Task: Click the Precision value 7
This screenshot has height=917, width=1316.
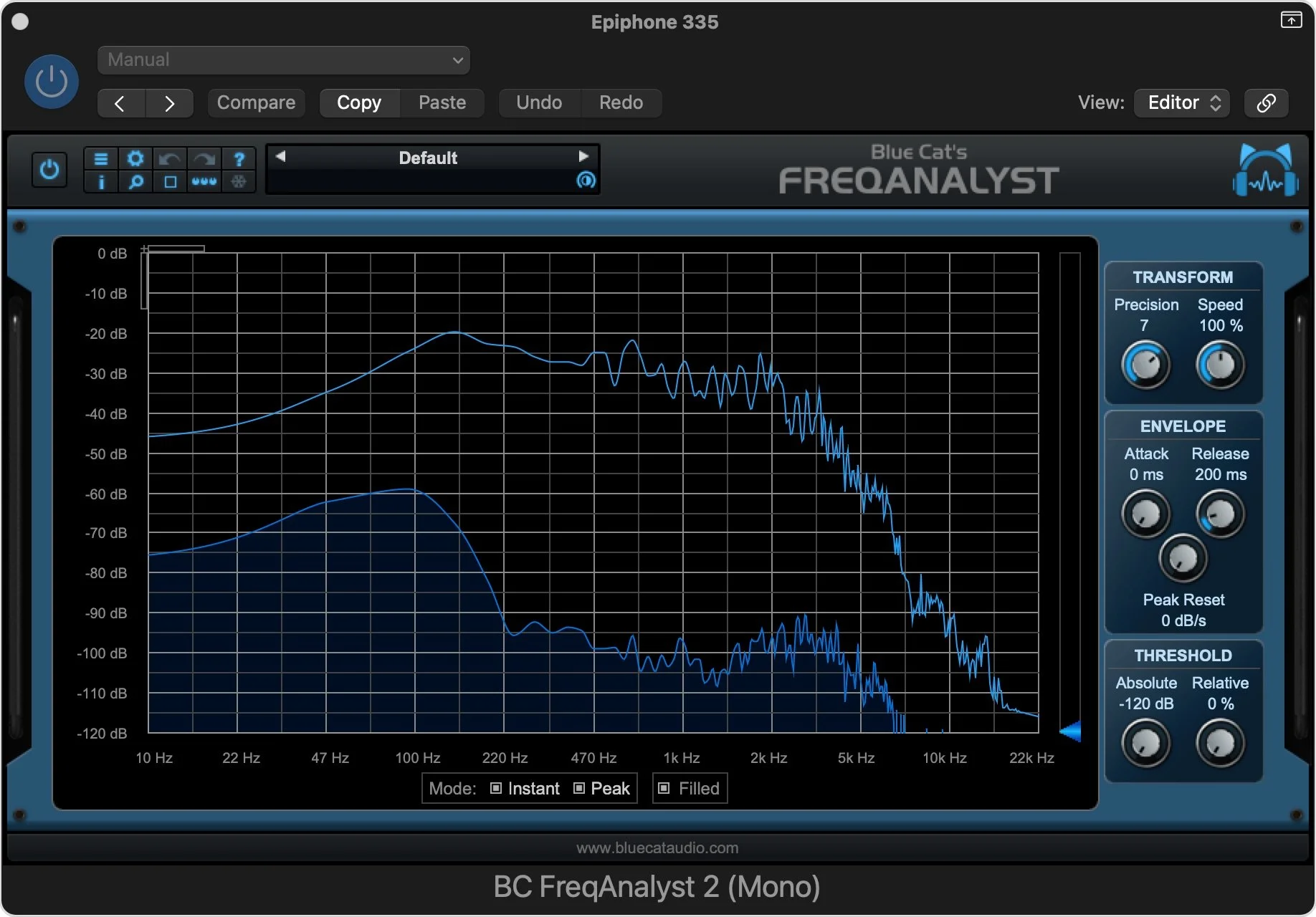Action: (x=1144, y=326)
